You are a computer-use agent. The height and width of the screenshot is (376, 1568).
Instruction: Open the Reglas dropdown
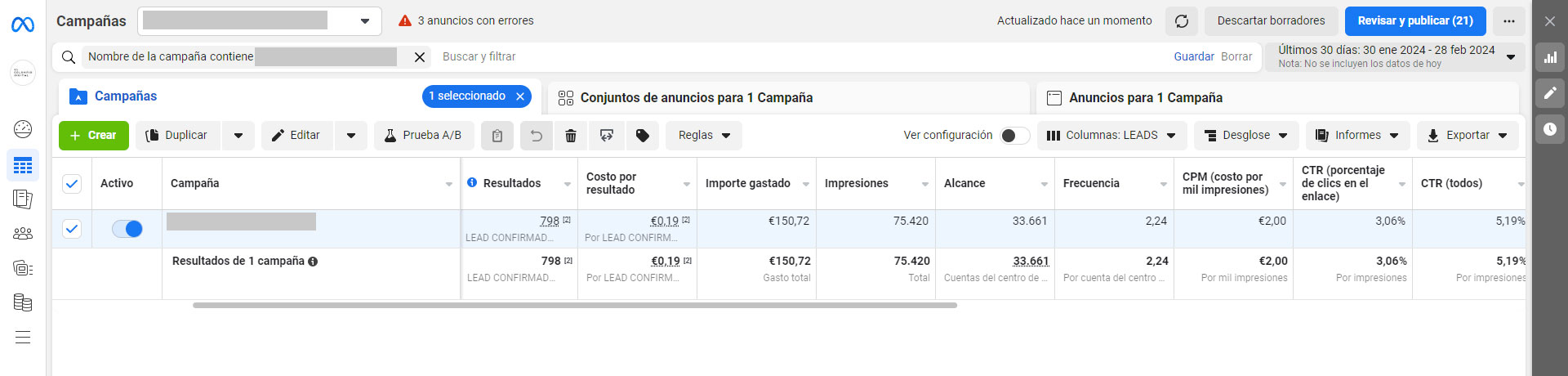tap(704, 136)
